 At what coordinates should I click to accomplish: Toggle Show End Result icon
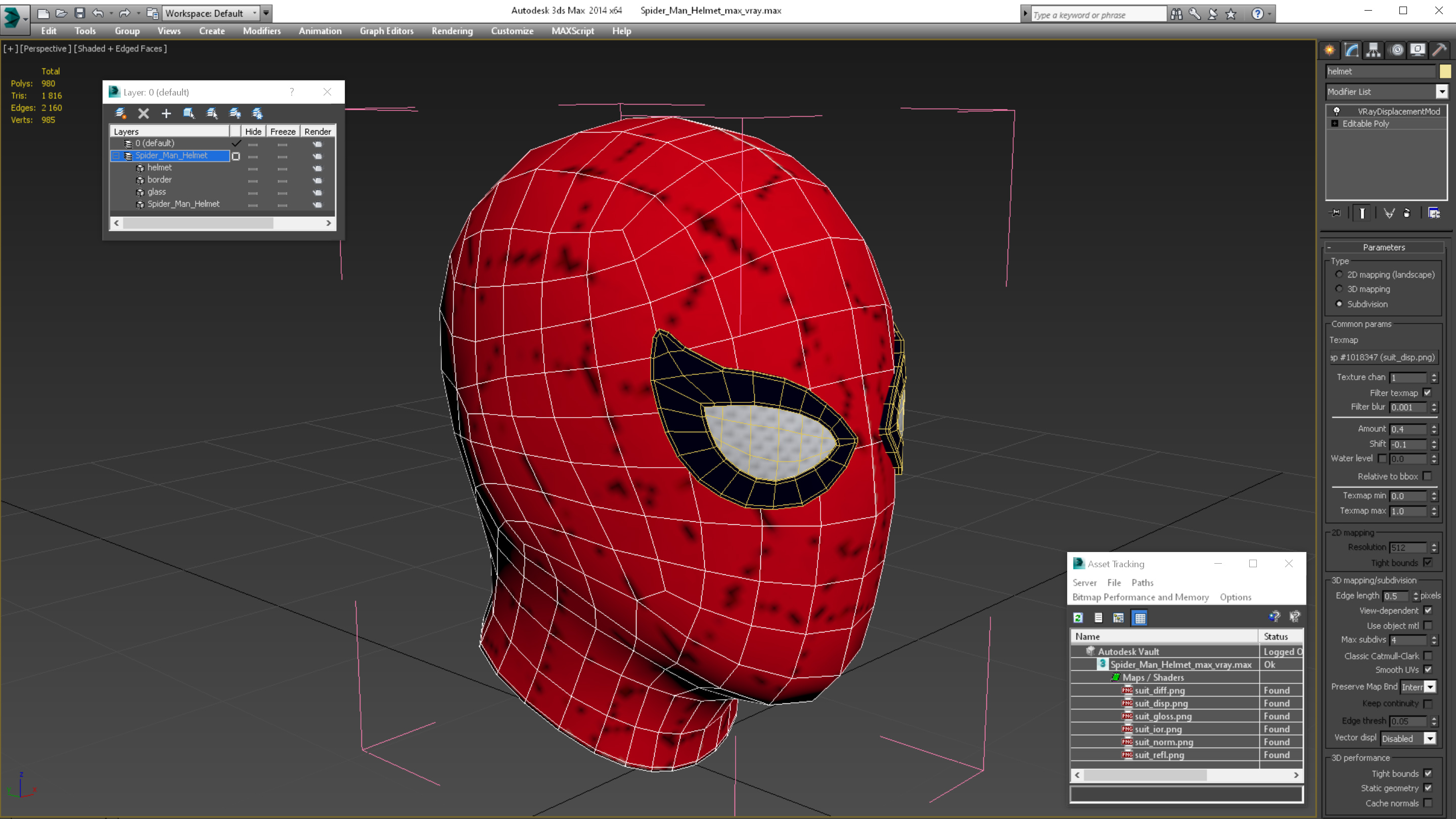[1362, 213]
